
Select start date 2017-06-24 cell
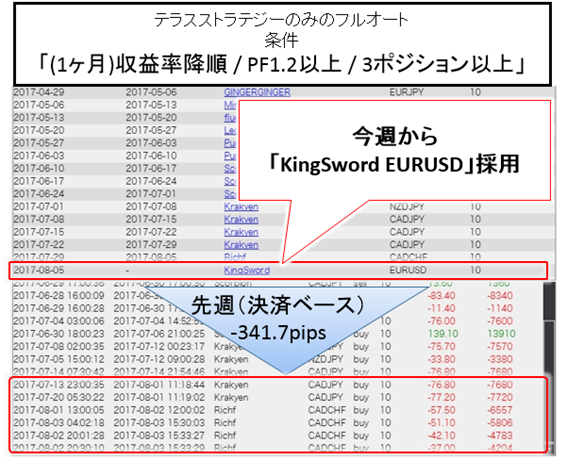tap(39, 194)
